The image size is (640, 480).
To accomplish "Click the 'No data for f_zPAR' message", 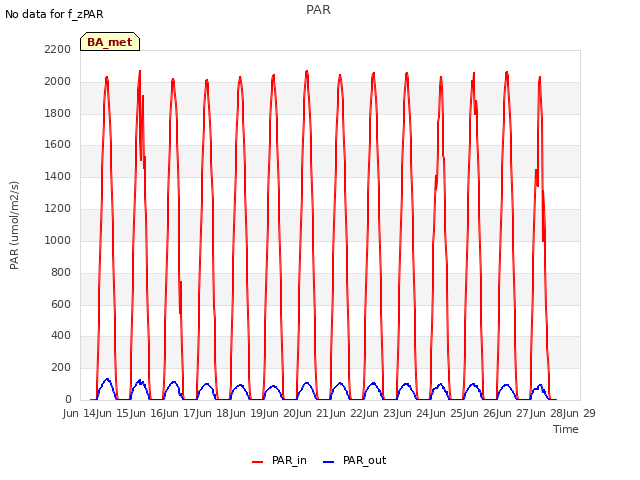I will coord(54,15).
